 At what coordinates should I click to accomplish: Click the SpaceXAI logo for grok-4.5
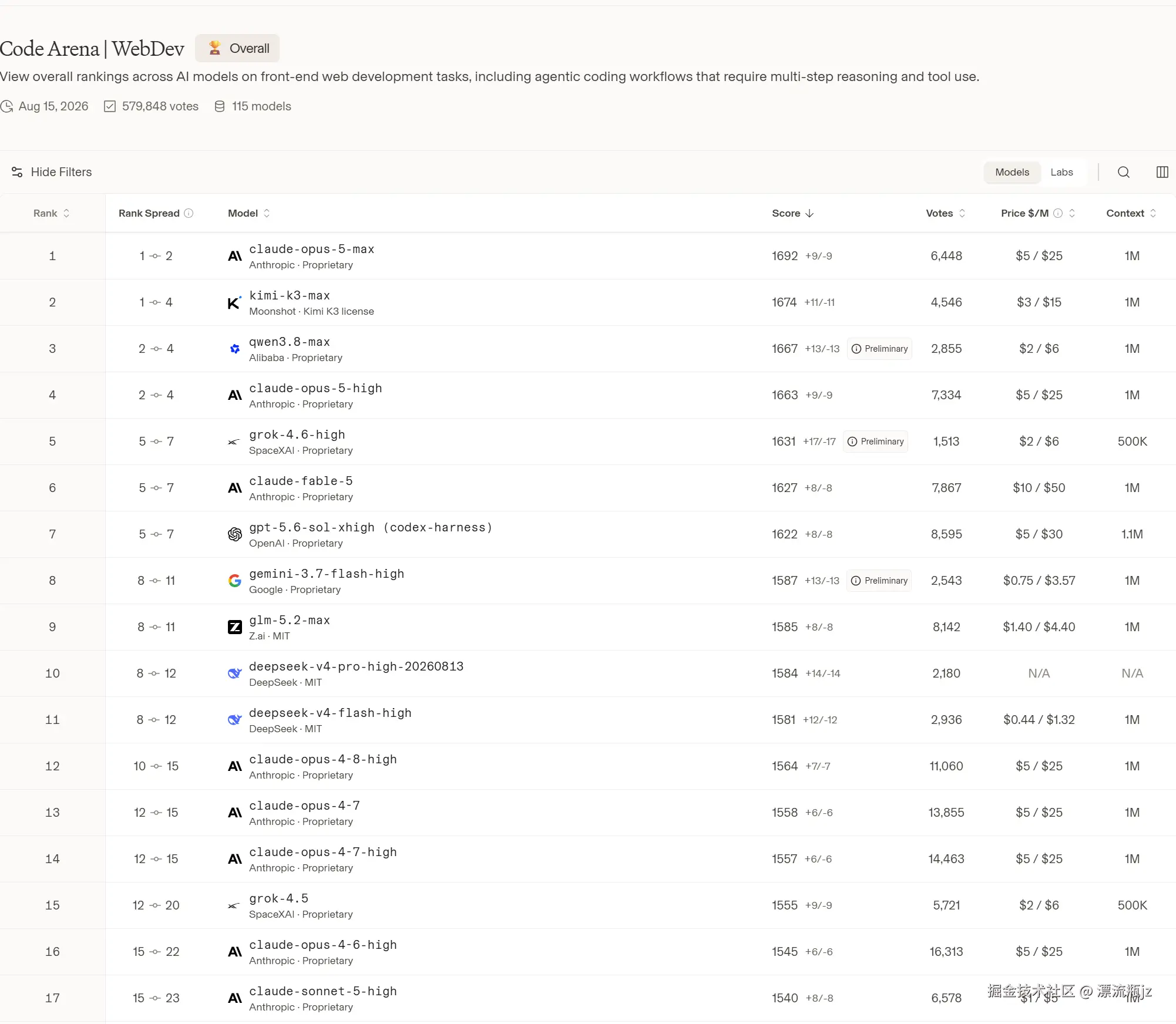234,905
